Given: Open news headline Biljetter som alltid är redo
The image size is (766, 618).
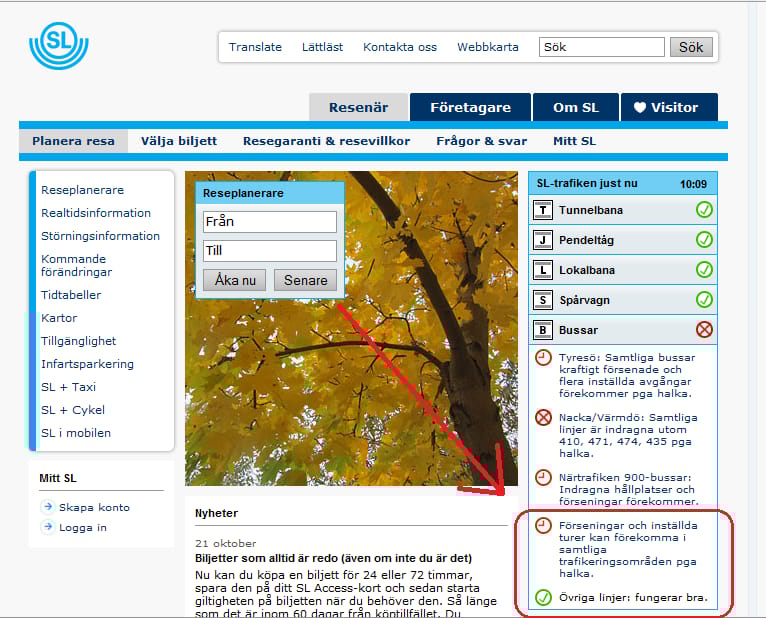Looking at the screenshot, I should click(x=333, y=558).
